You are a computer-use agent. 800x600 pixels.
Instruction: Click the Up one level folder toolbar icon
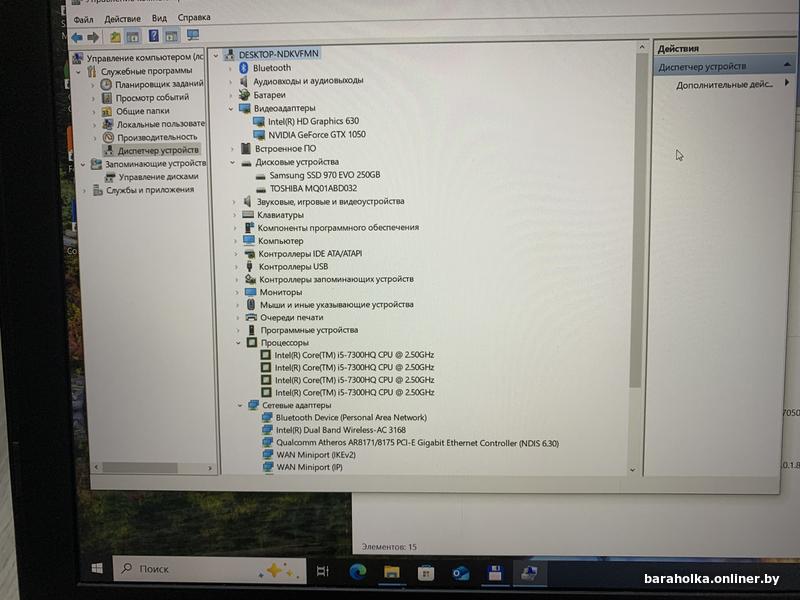[x=115, y=37]
